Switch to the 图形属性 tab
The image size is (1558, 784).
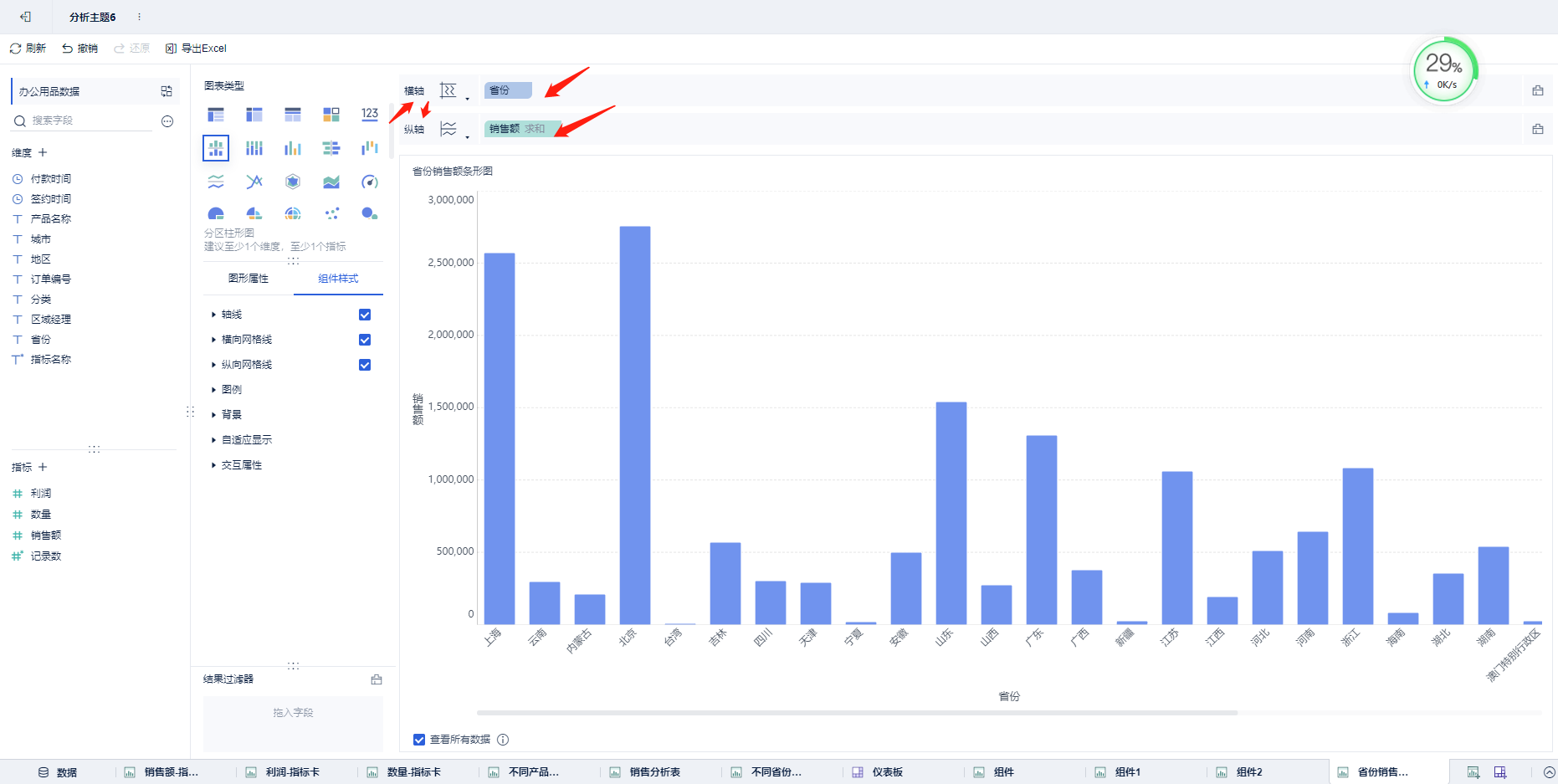(x=249, y=279)
